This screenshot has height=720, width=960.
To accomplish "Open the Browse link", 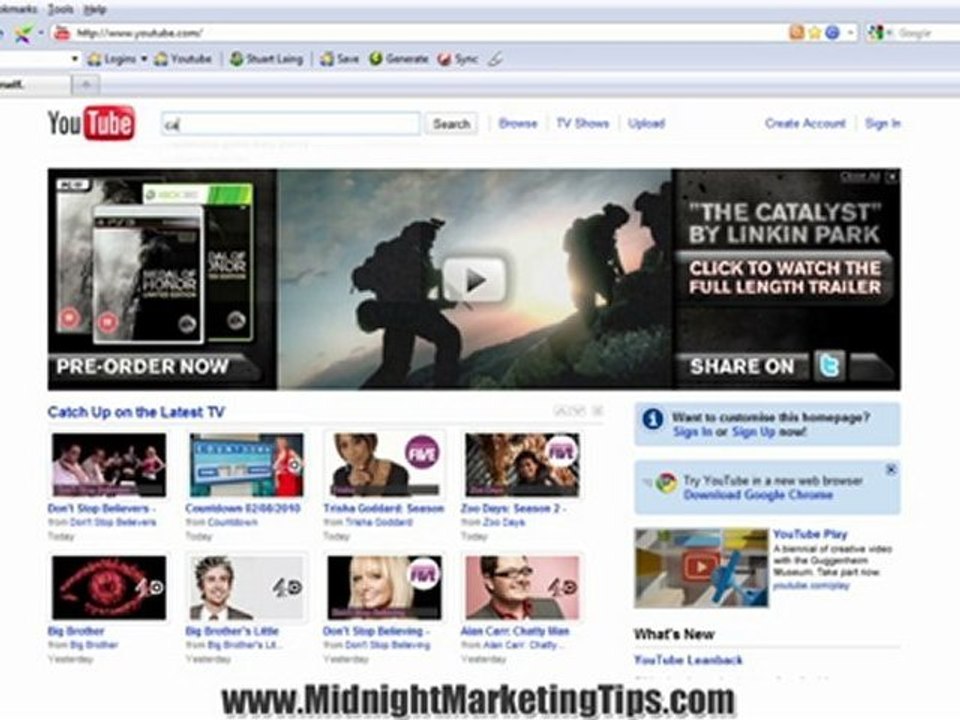I will [518, 123].
